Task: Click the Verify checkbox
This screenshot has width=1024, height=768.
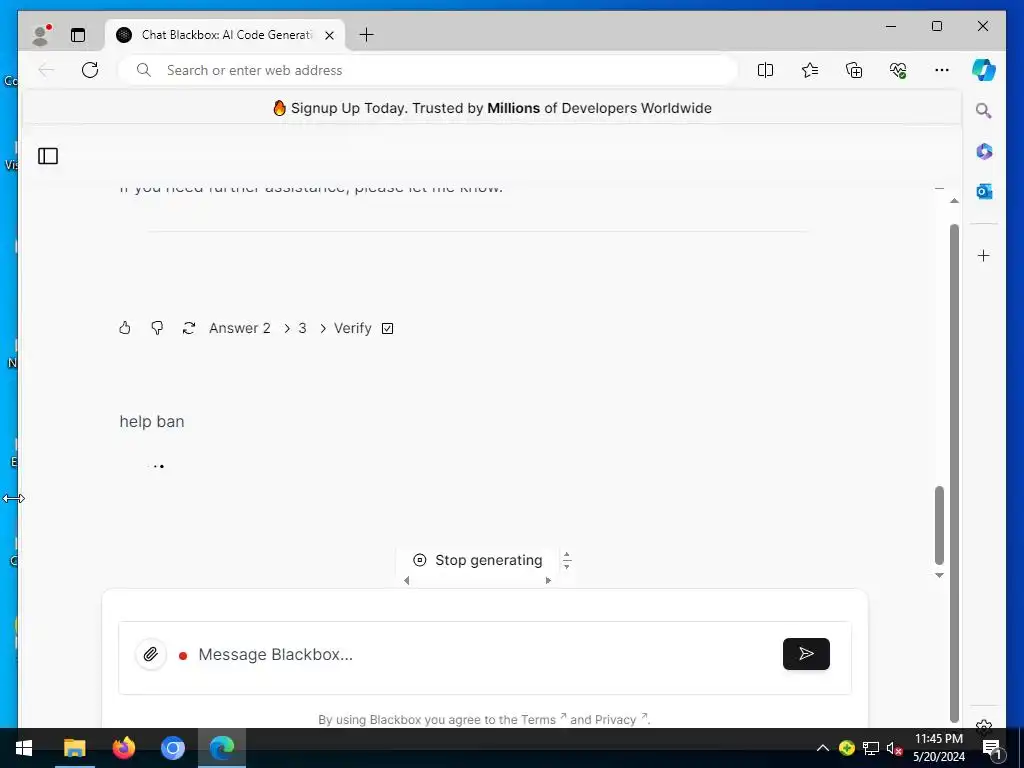Action: 387,328
